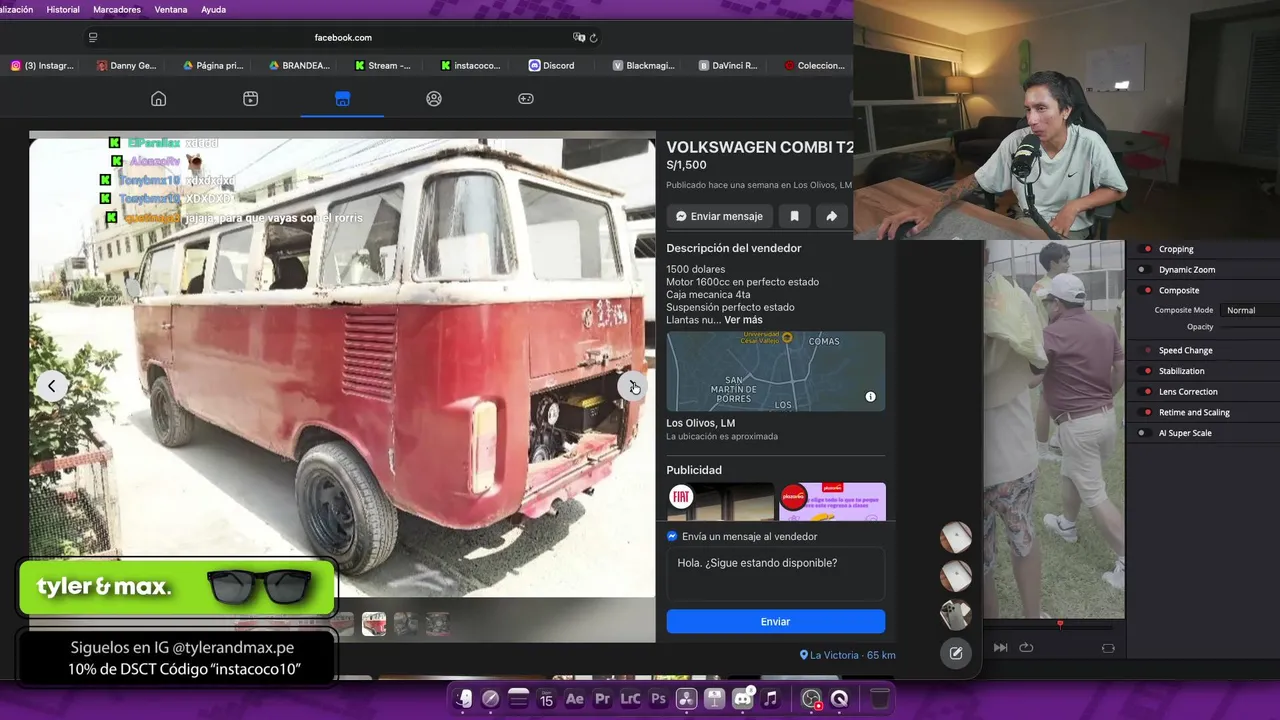Open After Effects from the Dock

(574, 699)
